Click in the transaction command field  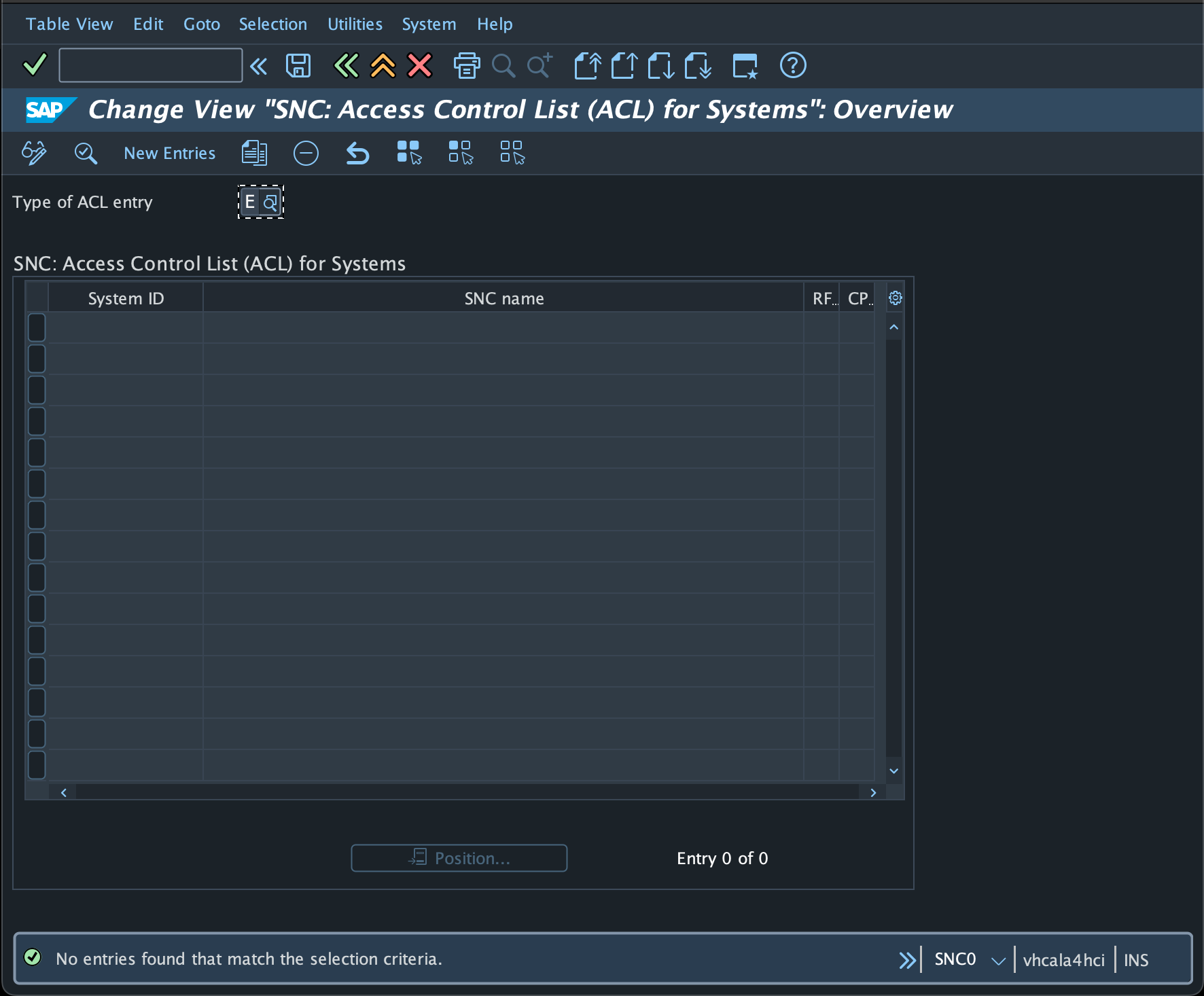[x=151, y=65]
